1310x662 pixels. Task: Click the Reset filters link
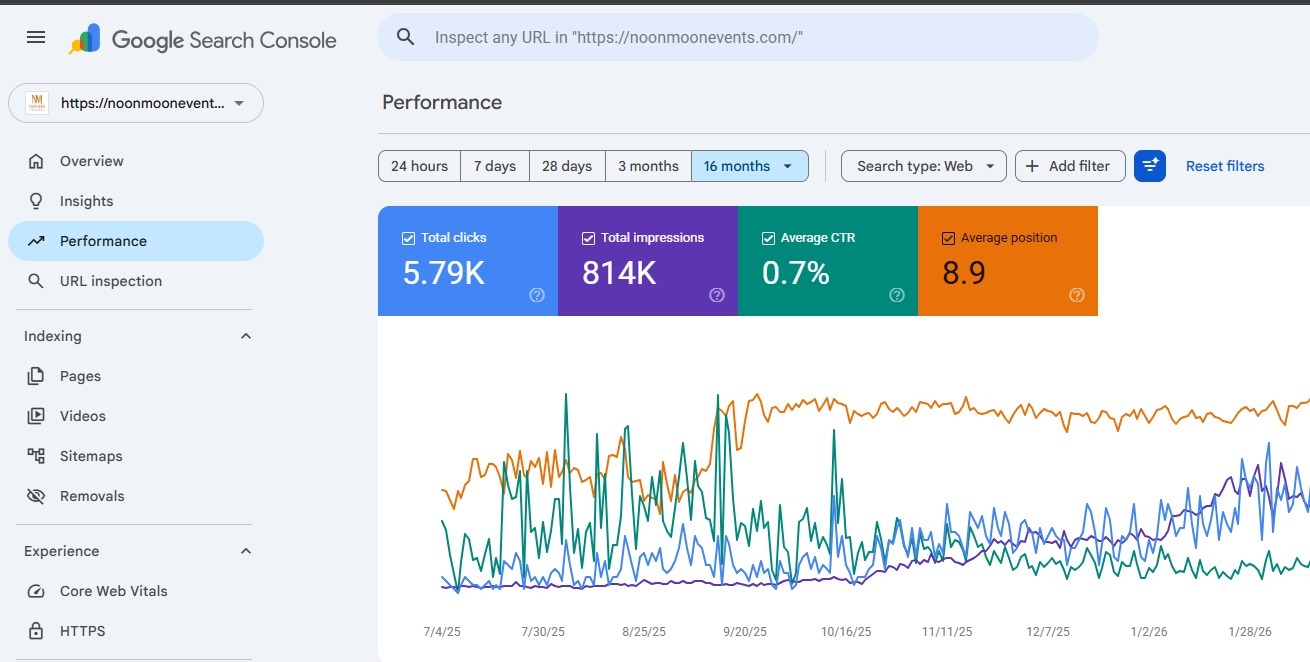1225,166
